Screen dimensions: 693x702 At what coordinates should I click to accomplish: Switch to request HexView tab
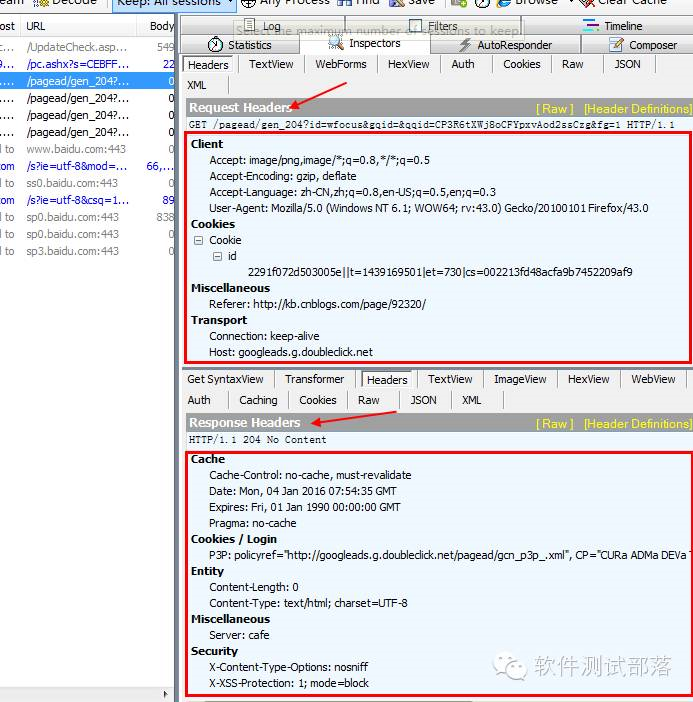pyautogui.click(x=408, y=64)
